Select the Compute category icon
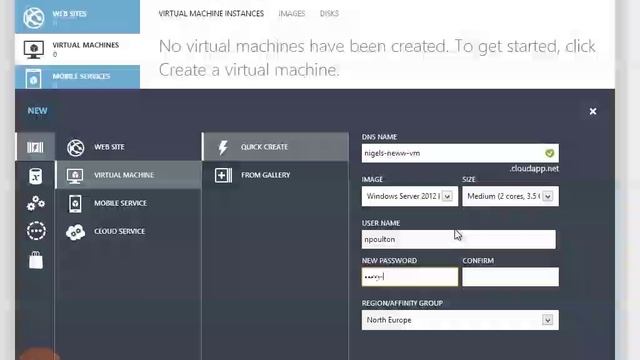The image size is (640, 360). pyautogui.click(x=35, y=147)
